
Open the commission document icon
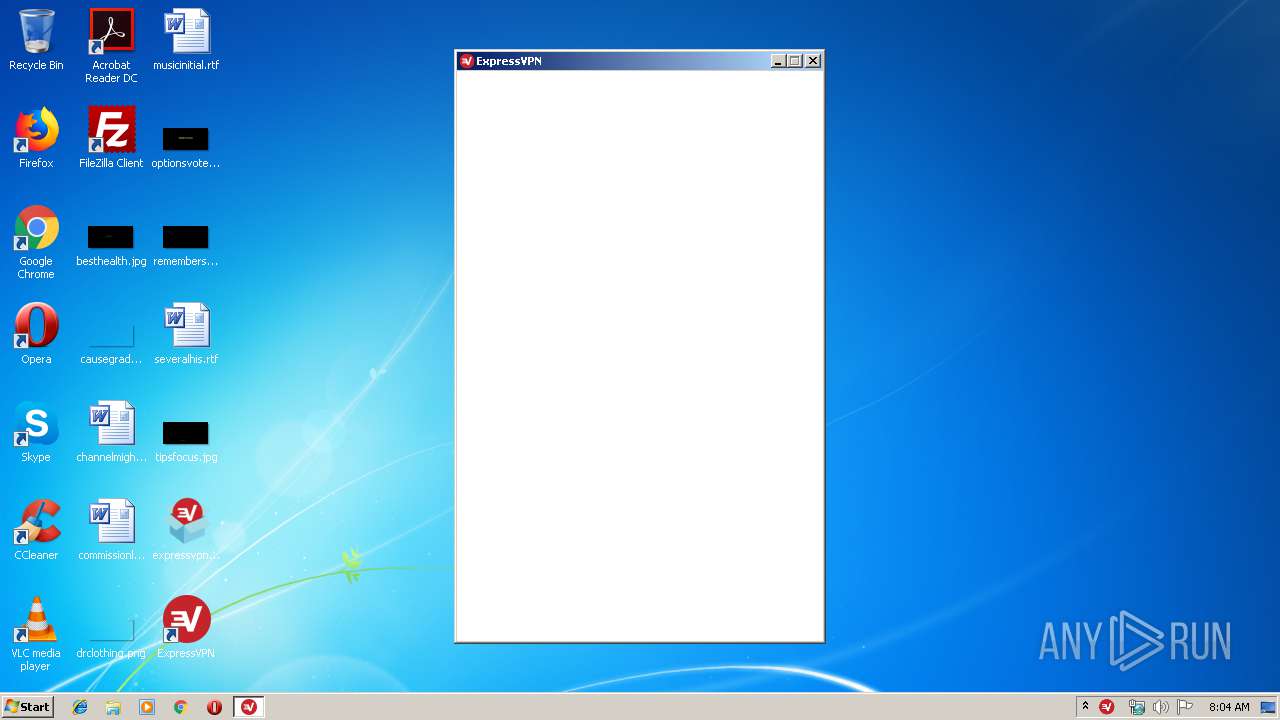pyautogui.click(x=111, y=530)
